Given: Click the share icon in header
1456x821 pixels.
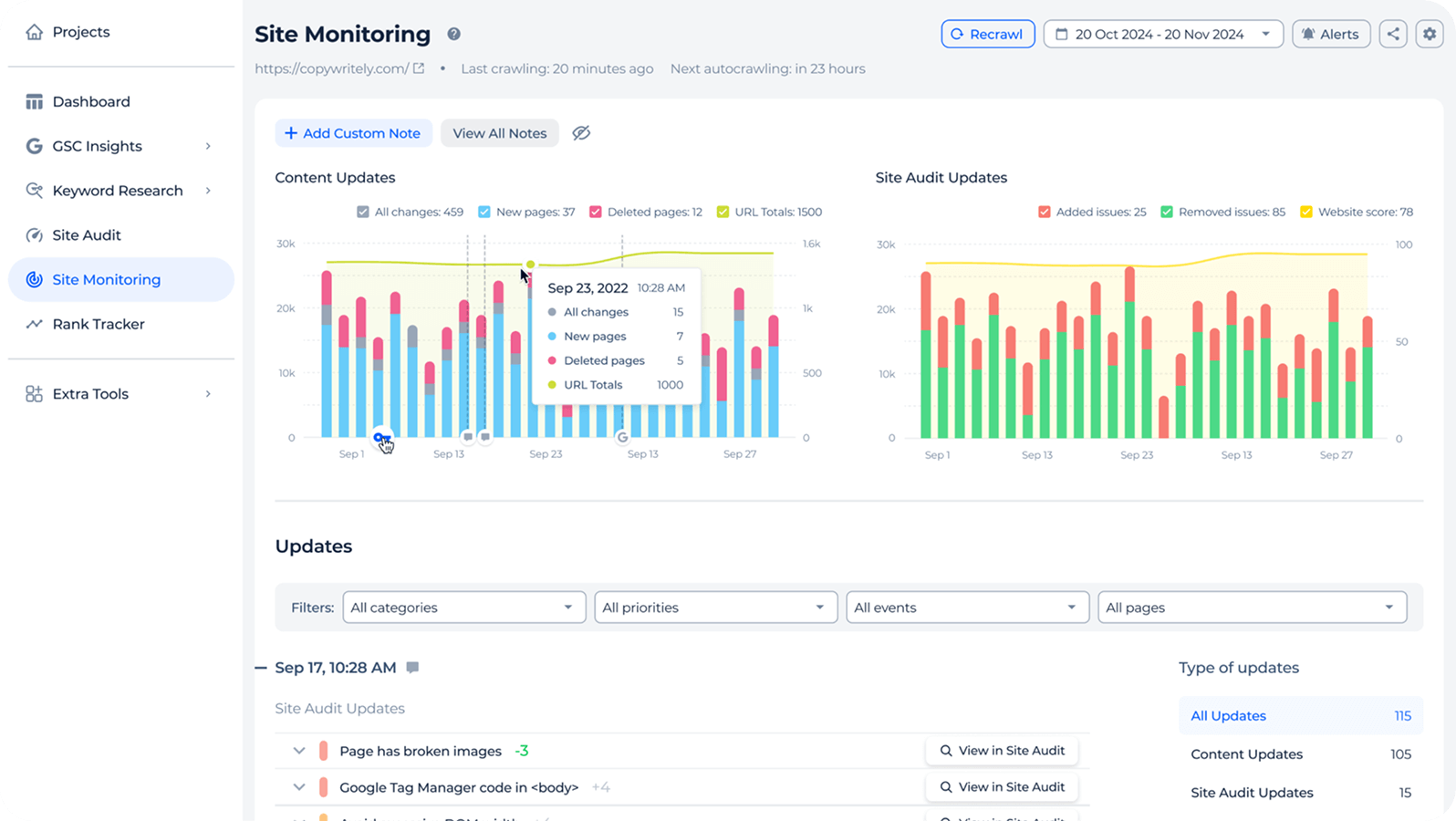Looking at the screenshot, I should [x=1393, y=34].
